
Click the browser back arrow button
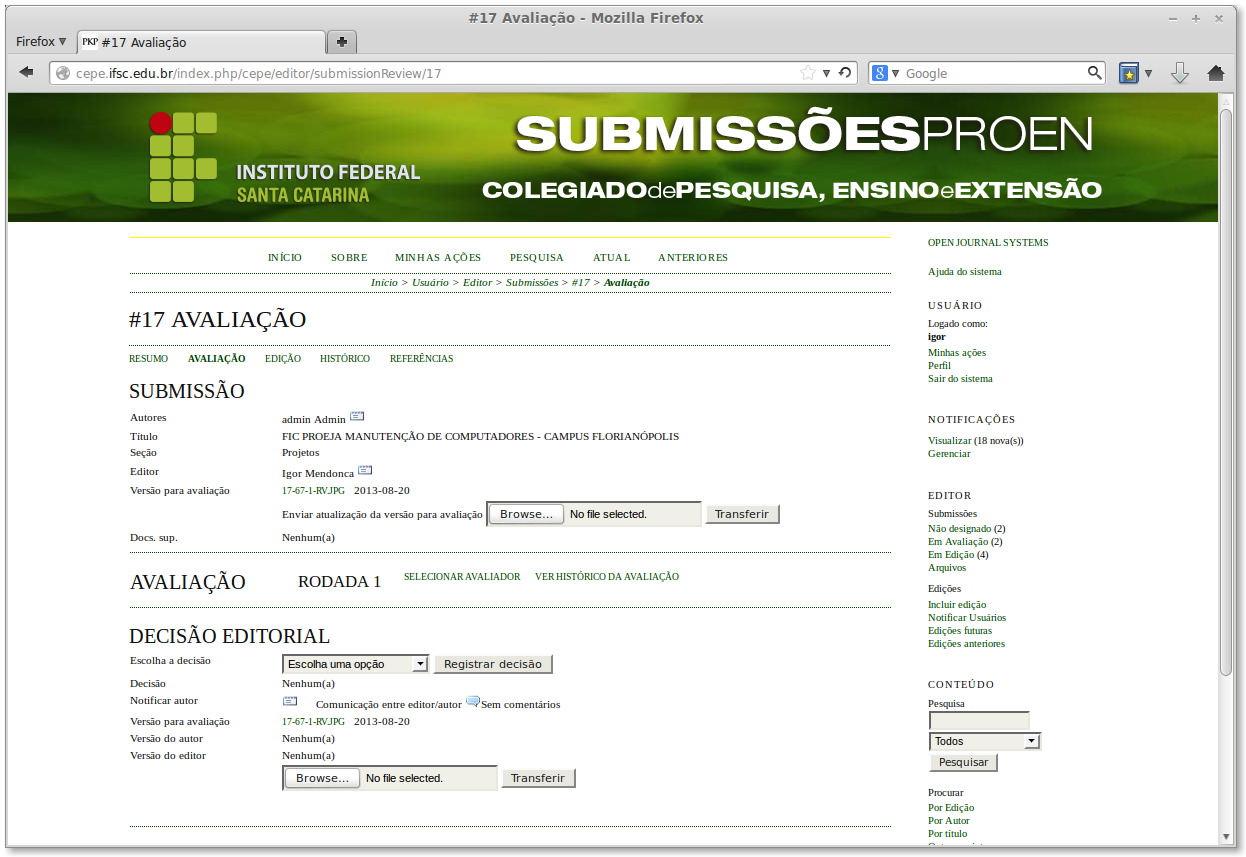[x=27, y=73]
